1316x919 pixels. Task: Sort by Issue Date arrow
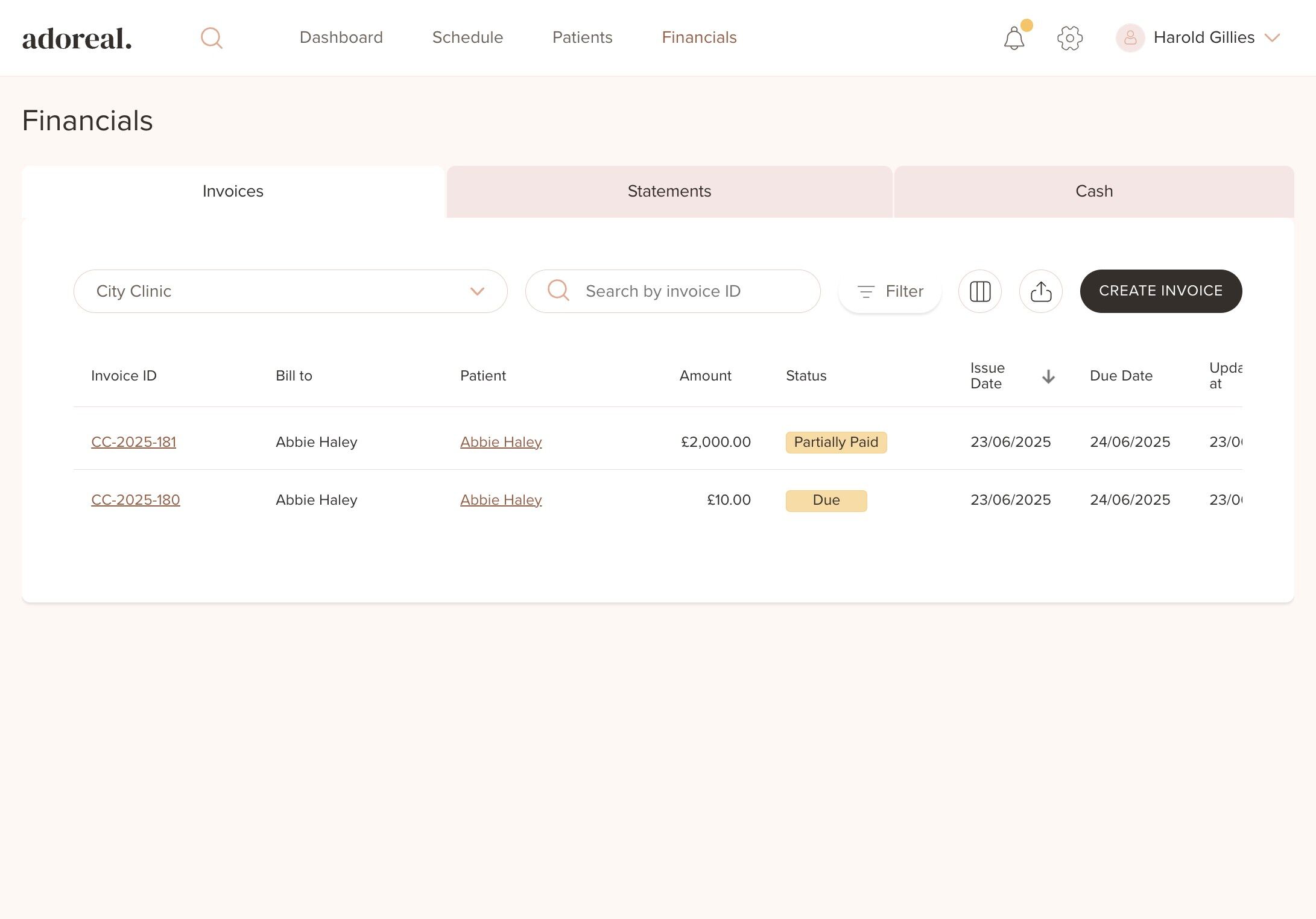[x=1048, y=376]
